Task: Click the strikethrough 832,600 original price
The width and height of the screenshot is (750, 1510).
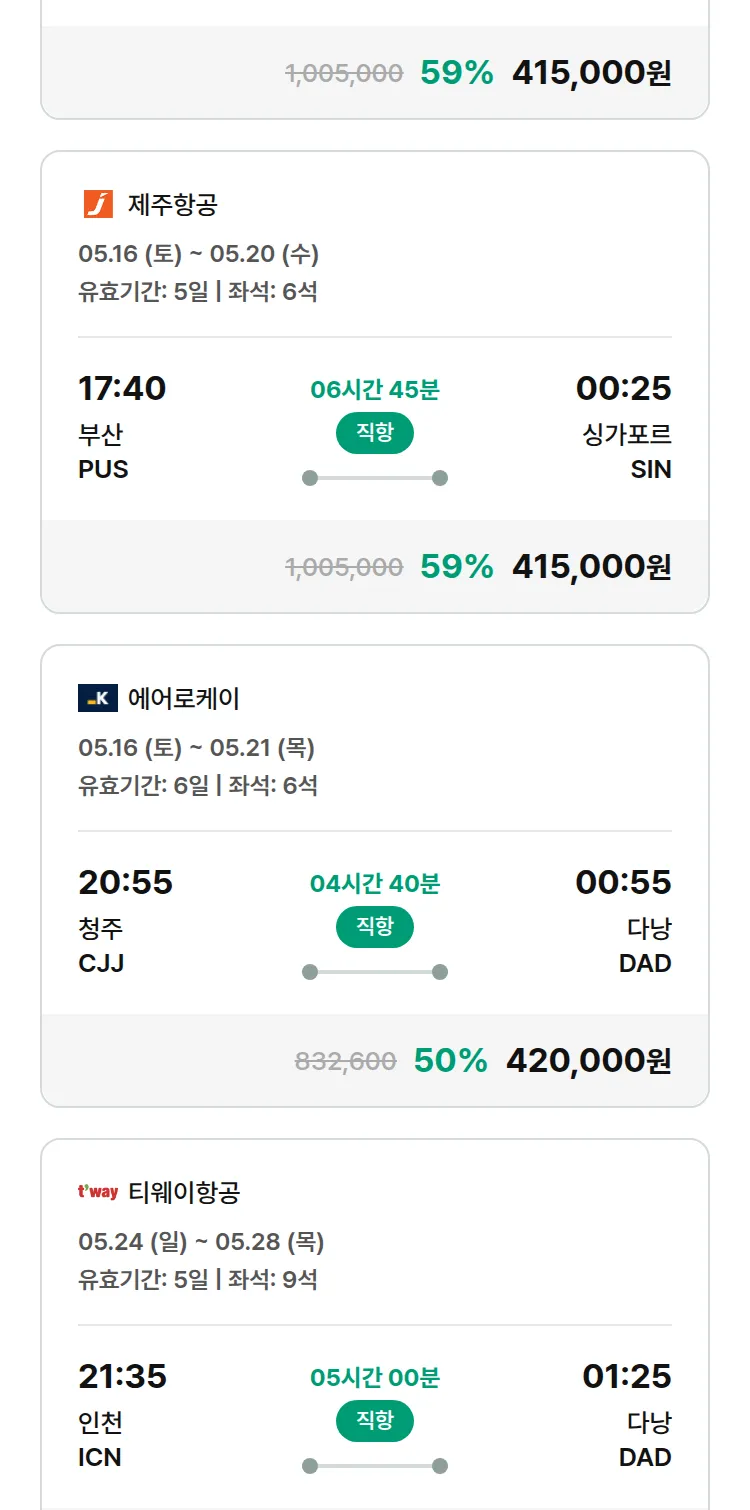Action: click(x=345, y=1061)
